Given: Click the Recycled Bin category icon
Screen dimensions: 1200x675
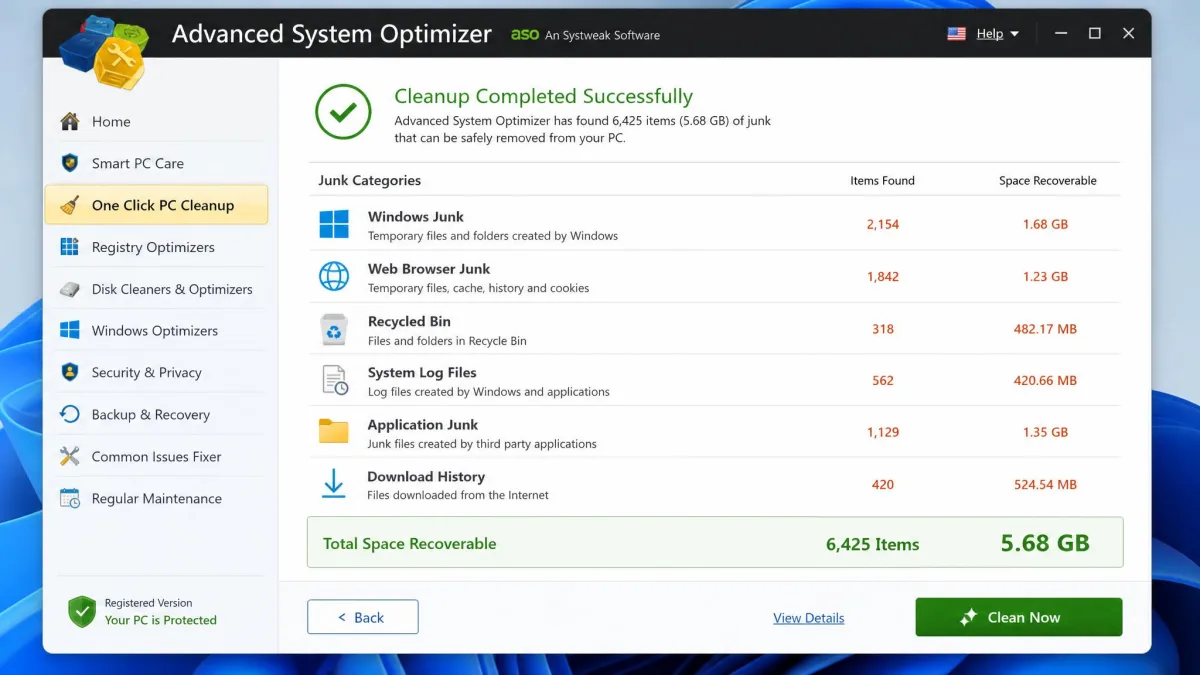Looking at the screenshot, I should click(334, 329).
